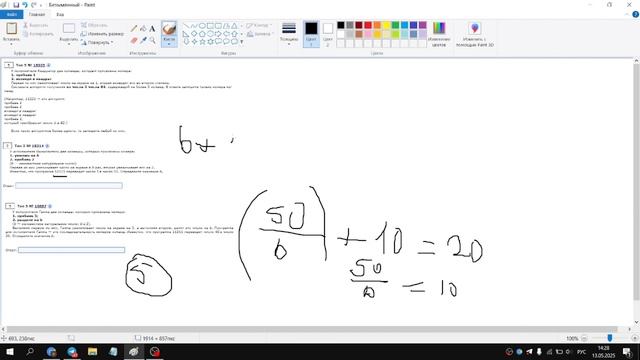
Task: Pick the orange color swatch
Action: tap(377, 25)
